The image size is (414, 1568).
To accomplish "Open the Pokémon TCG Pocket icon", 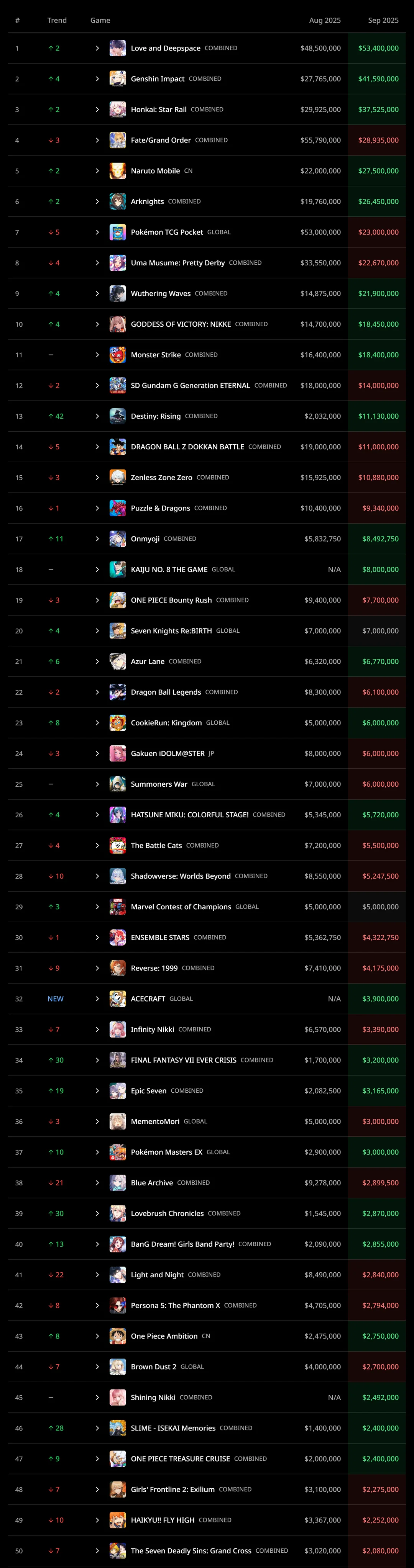I will point(118,232).
